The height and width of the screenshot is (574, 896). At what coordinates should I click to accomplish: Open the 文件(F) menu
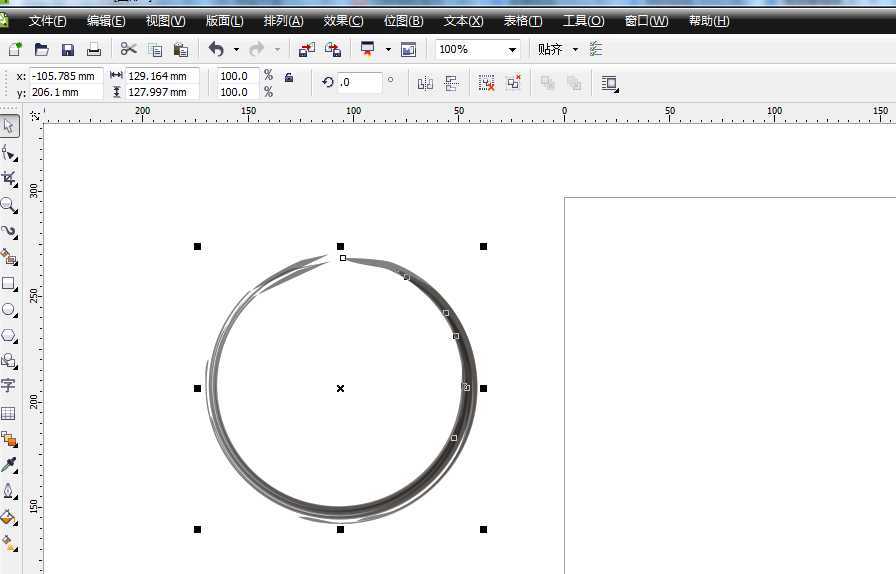tap(47, 21)
